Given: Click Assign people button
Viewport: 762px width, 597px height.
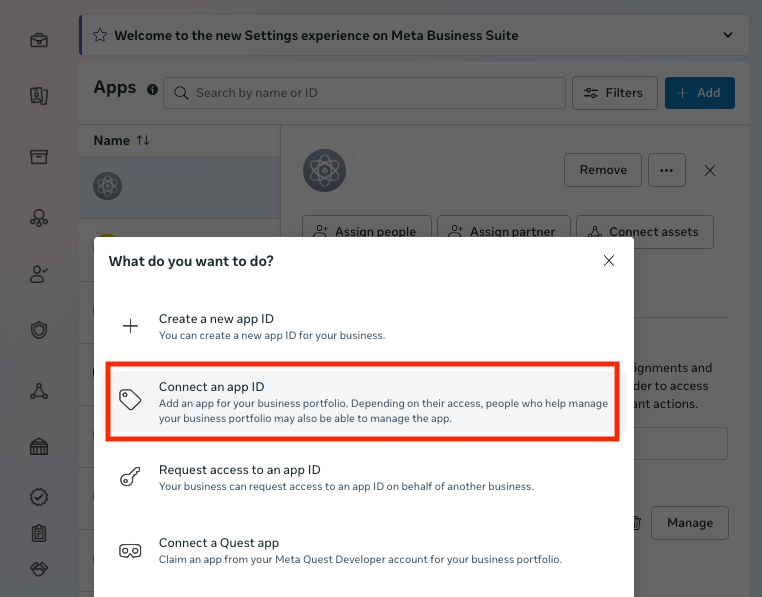Looking at the screenshot, I should [367, 227].
